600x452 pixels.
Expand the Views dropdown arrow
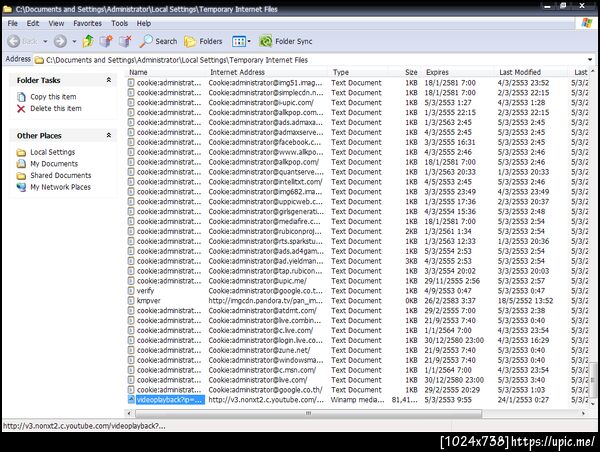point(249,41)
